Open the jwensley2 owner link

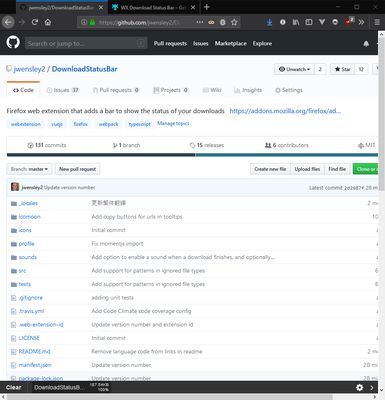pyautogui.click(x=29, y=69)
